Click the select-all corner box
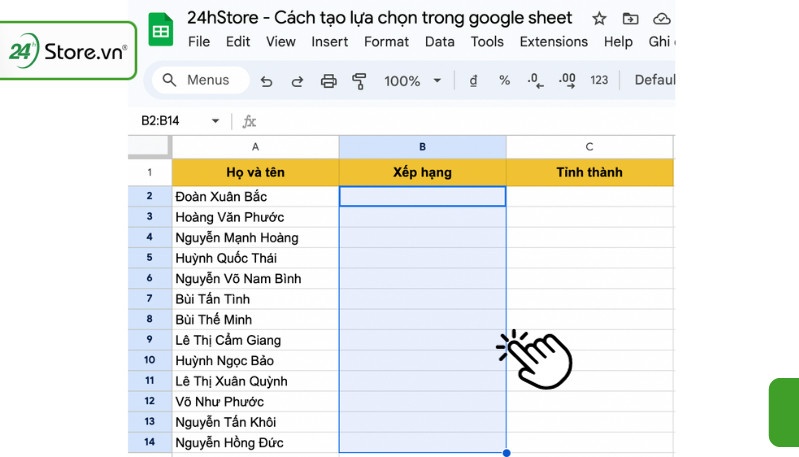Viewport: 799px width, 457px height. pos(149,146)
